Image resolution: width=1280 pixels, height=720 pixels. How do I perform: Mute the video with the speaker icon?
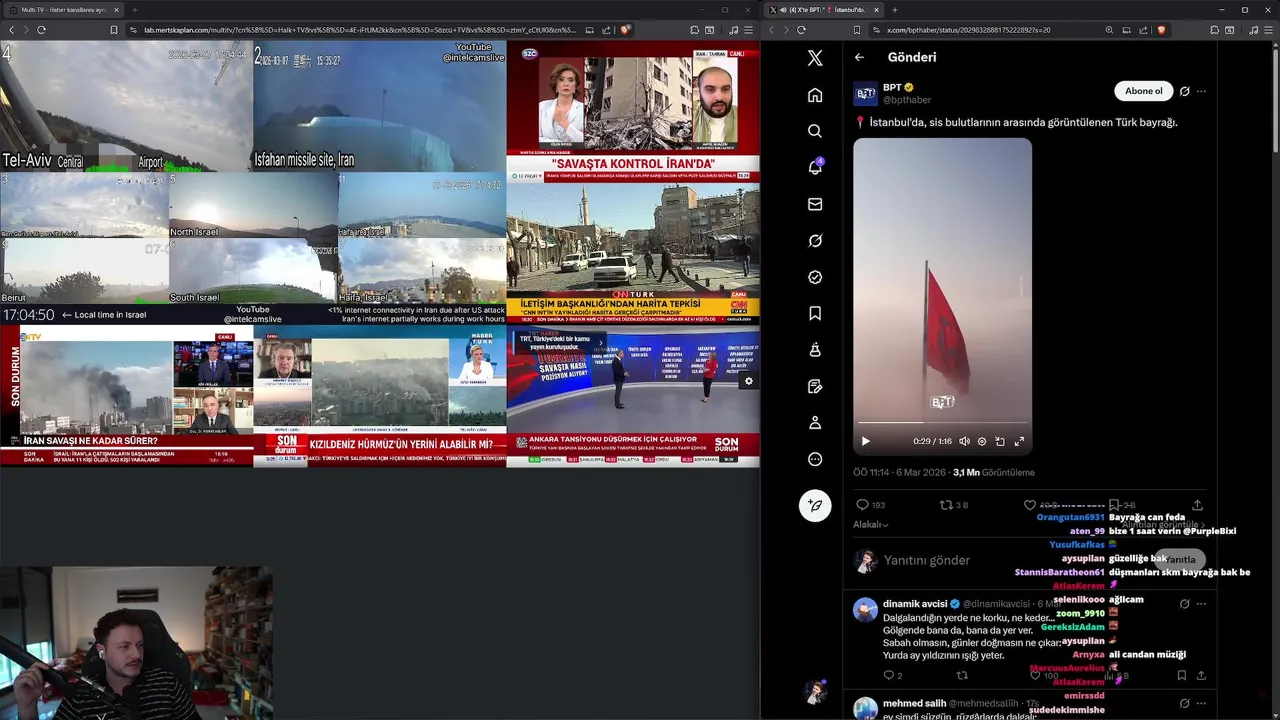(x=964, y=441)
